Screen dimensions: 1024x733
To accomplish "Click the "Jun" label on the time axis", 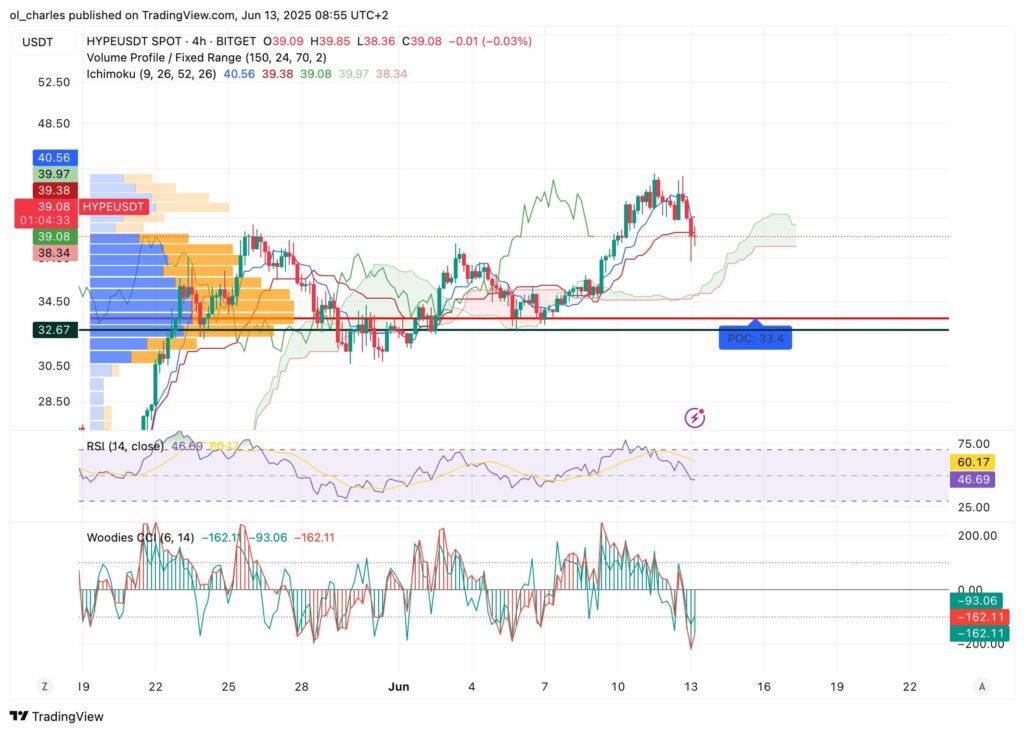I will (x=400, y=687).
